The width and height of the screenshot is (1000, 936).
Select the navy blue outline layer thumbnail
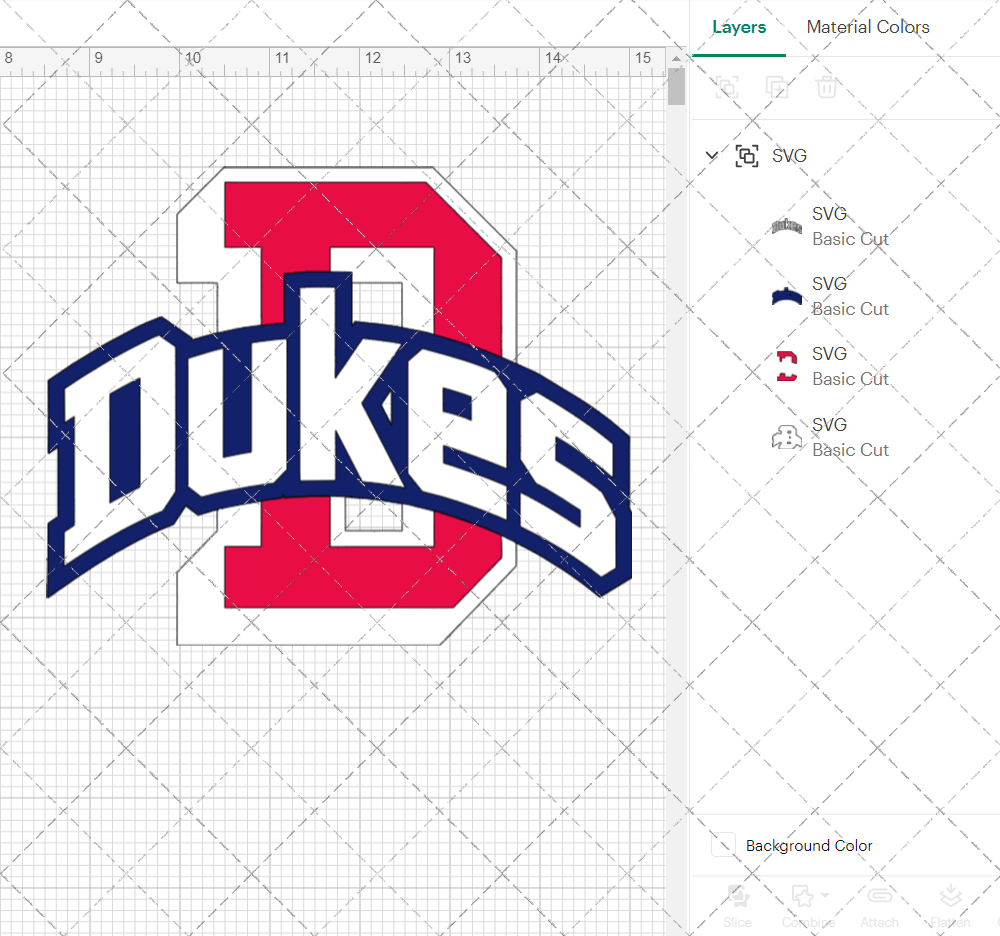point(786,296)
